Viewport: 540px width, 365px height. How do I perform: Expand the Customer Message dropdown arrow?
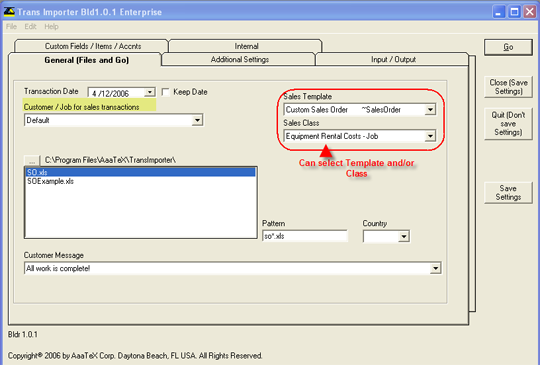(435, 268)
